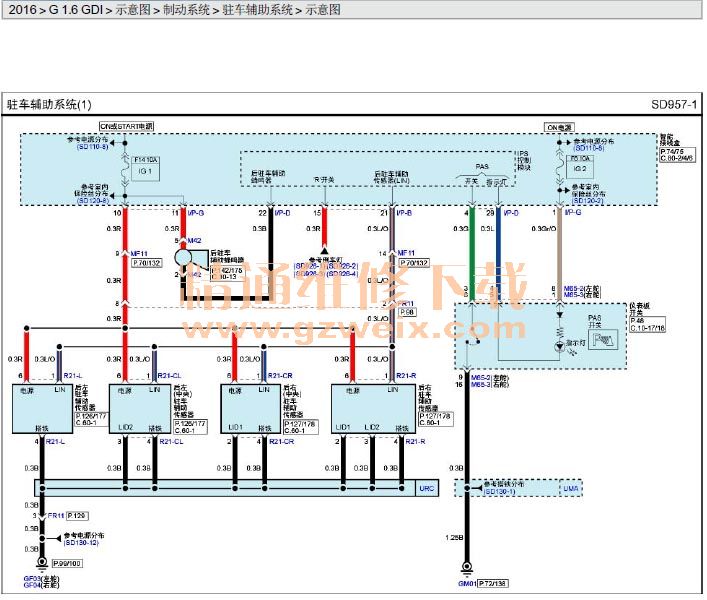The width and height of the screenshot is (707, 600).
Task: Click the 后右驻车辅助传感器 sensor box with LID1 LID2
Action: pyautogui.click(x=373, y=408)
